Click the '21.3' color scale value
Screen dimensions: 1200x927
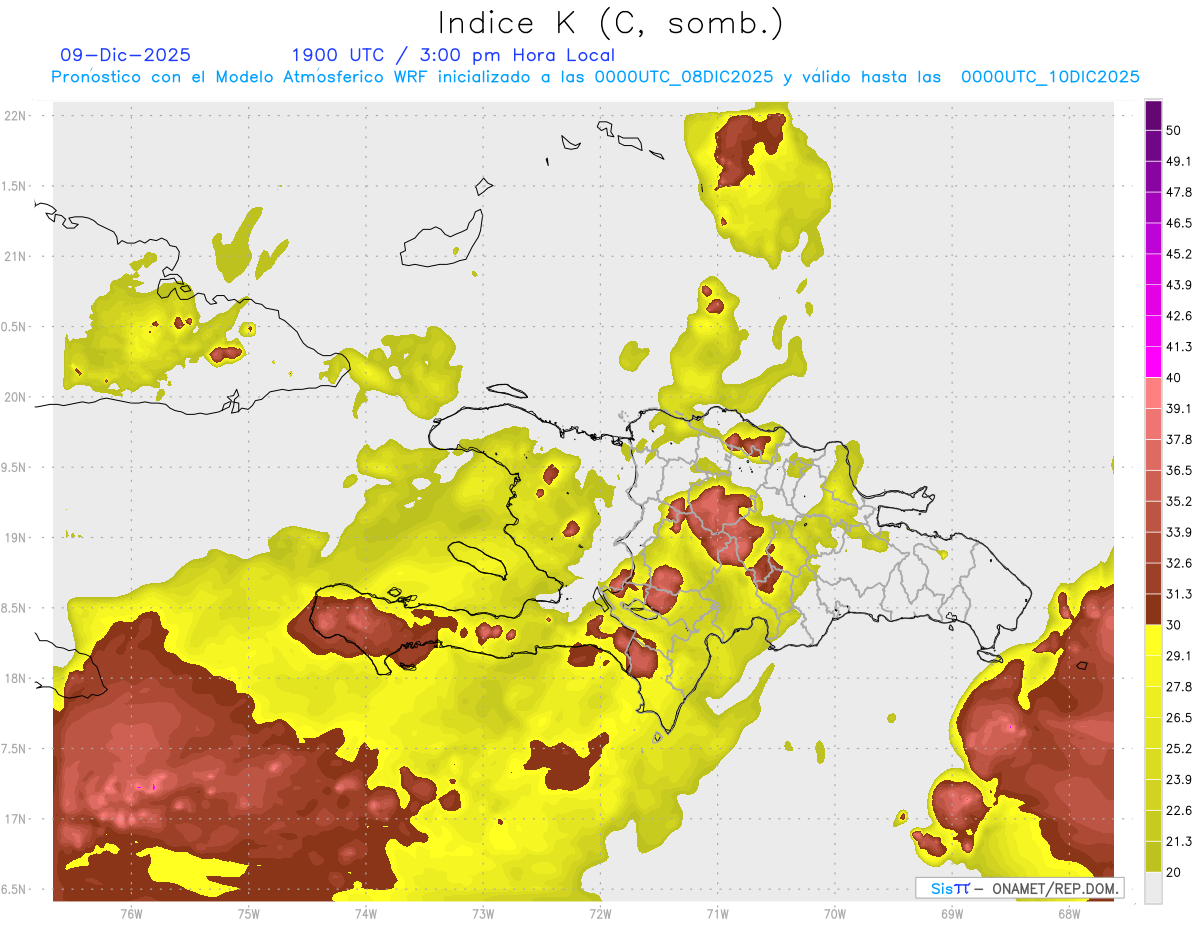pyautogui.click(x=1179, y=842)
